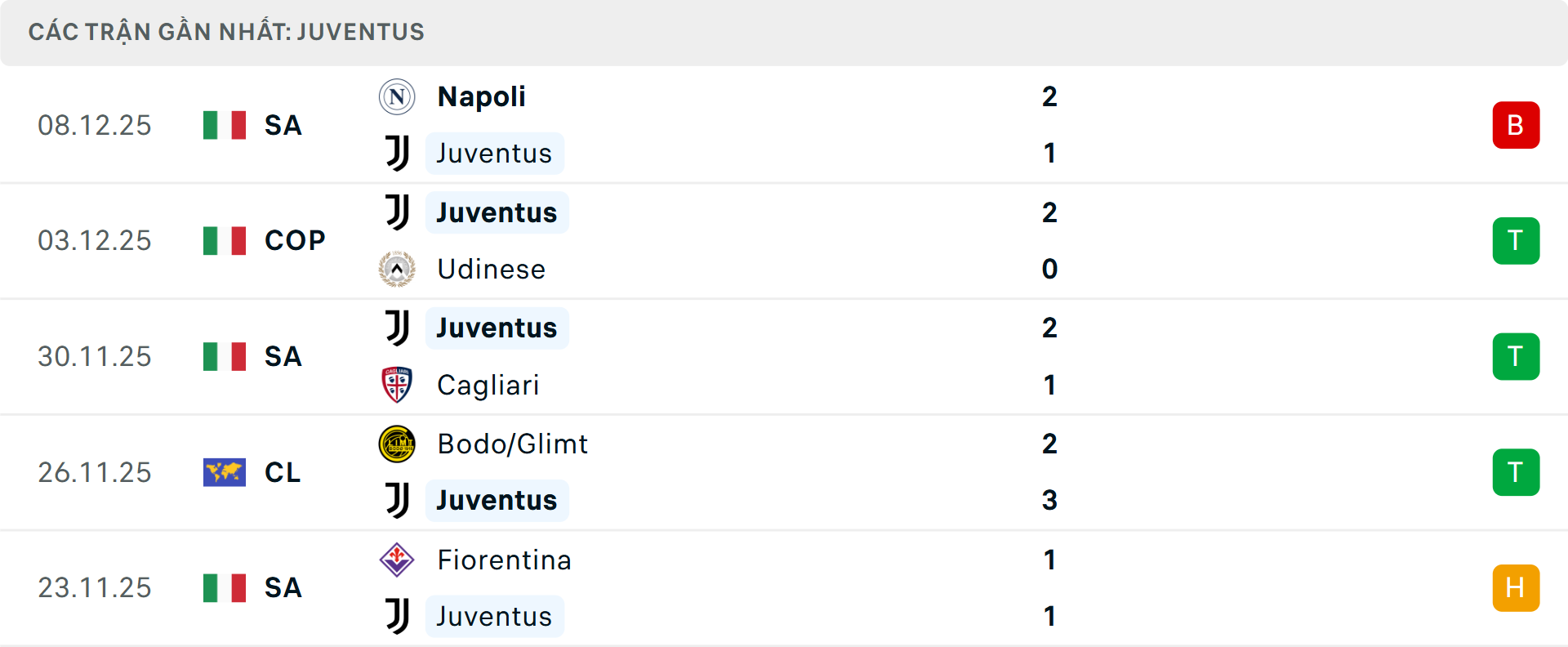
Task: Click the Italy flag beside COP competition
Action: click(x=224, y=240)
